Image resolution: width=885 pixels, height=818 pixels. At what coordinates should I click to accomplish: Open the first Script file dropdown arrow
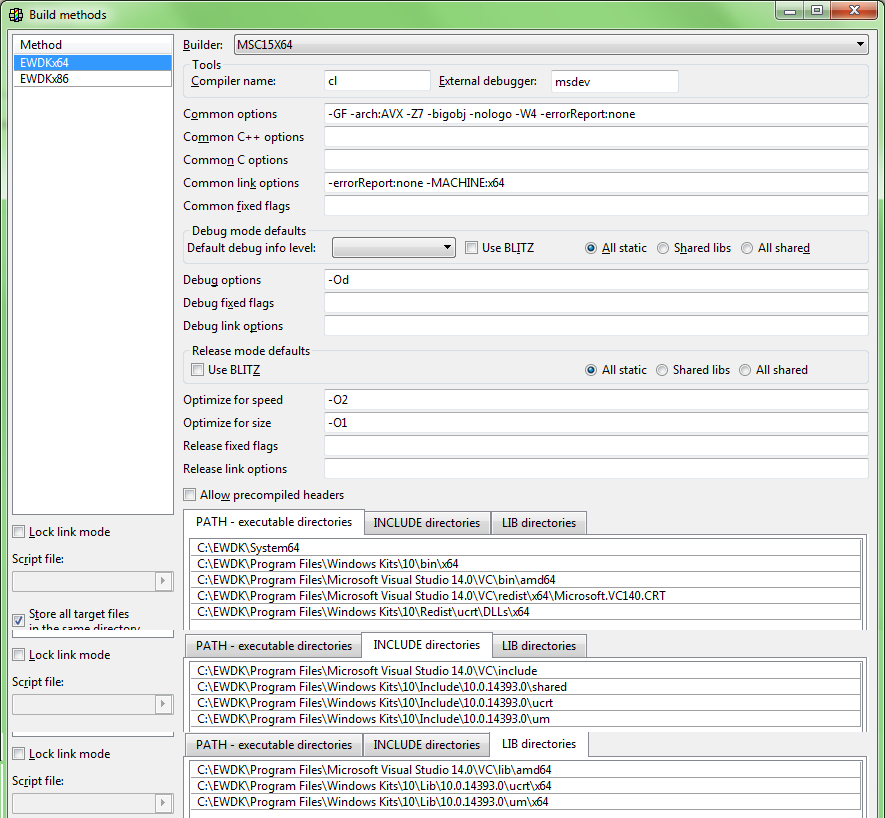pyautogui.click(x=164, y=582)
